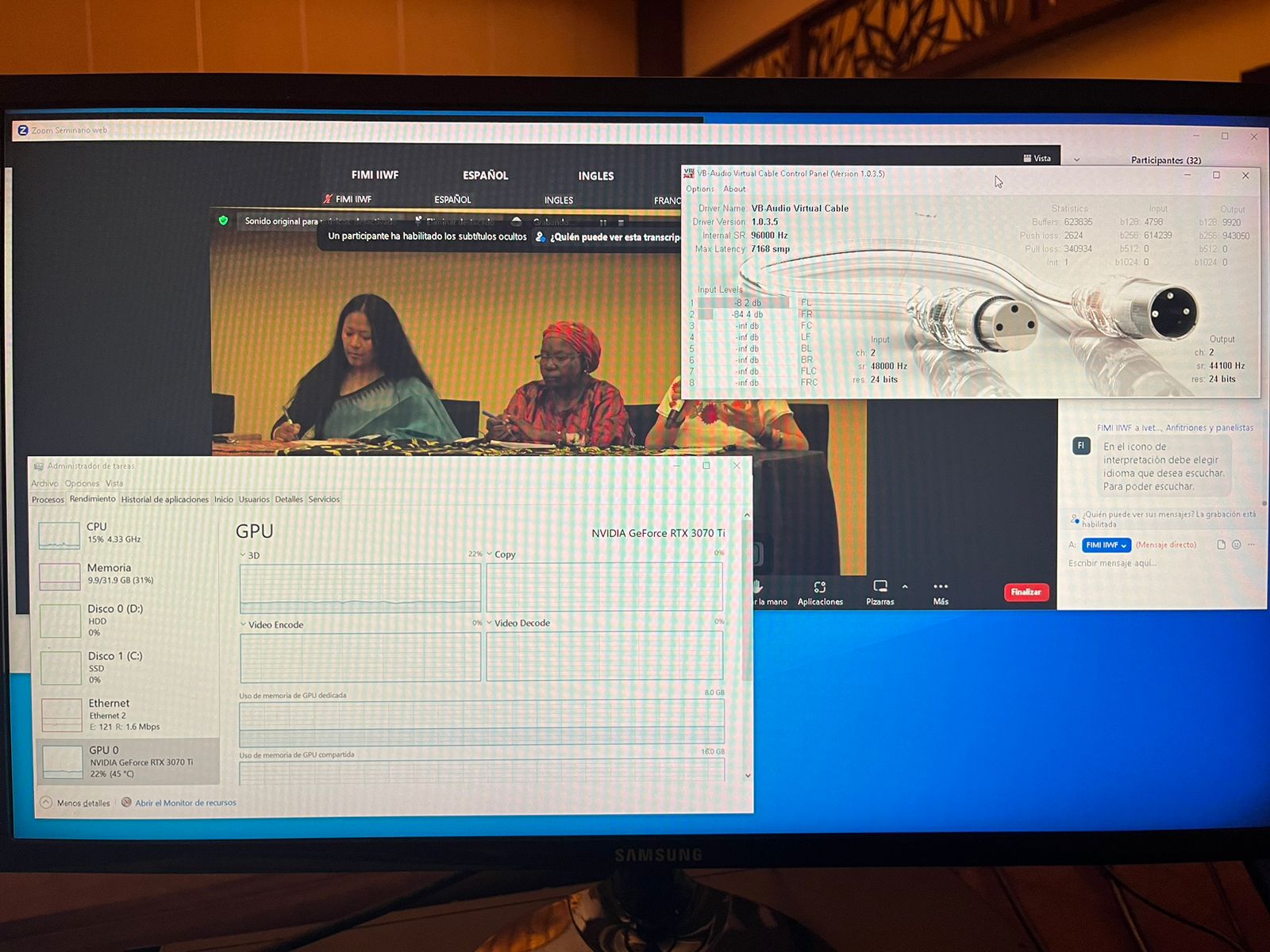Expand the 3D engine dropdown in GPU view
Viewport: 1270px width, 952px height.
coord(243,555)
